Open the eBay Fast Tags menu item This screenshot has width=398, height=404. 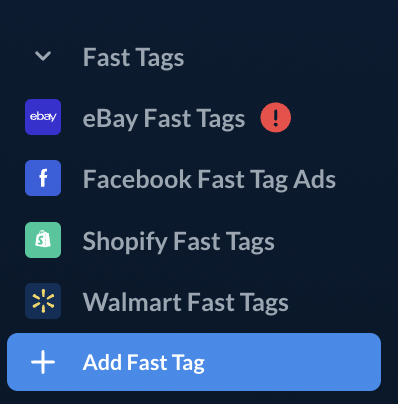(164, 119)
